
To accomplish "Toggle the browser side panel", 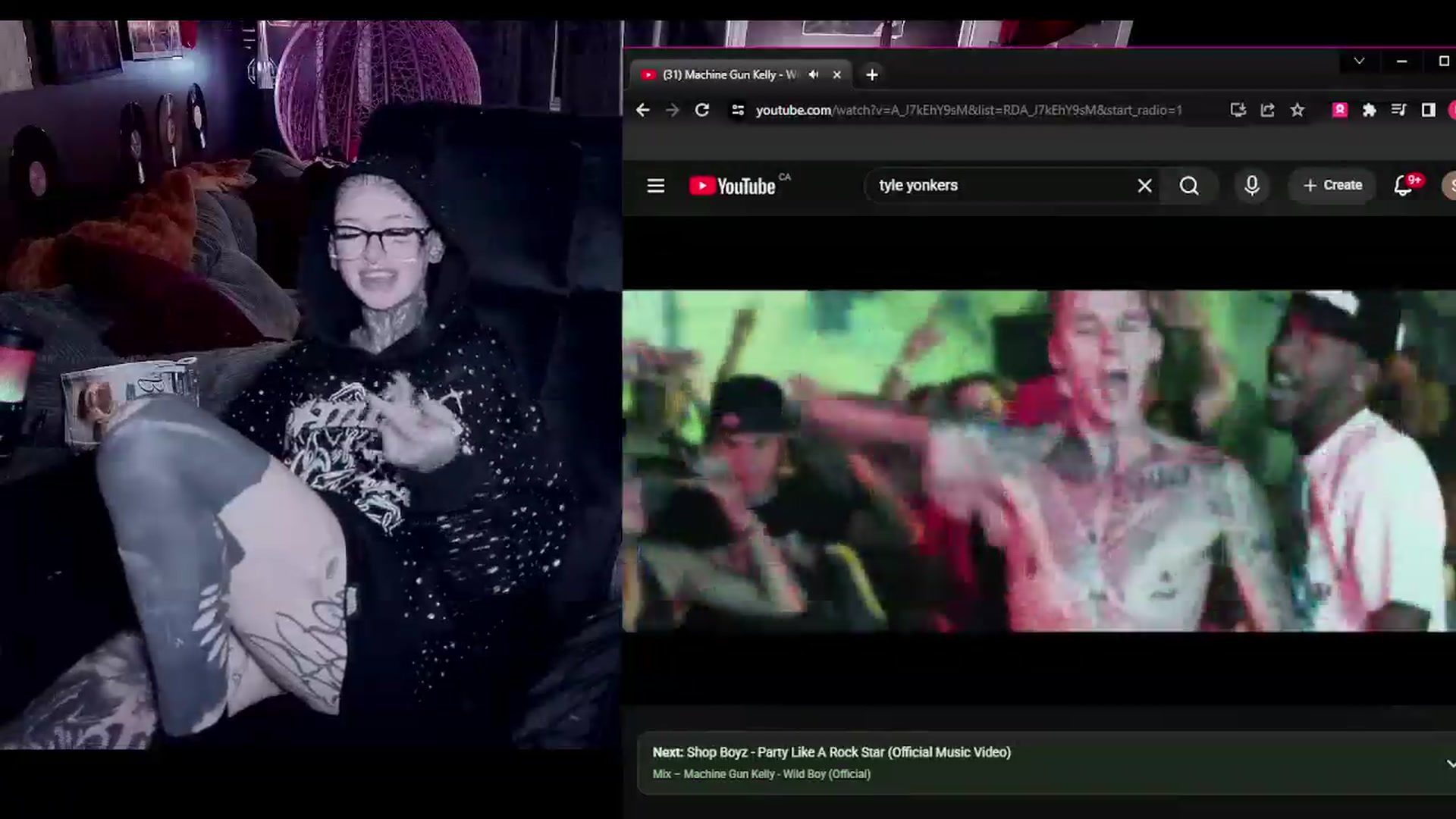I will tap(1428, 110).
